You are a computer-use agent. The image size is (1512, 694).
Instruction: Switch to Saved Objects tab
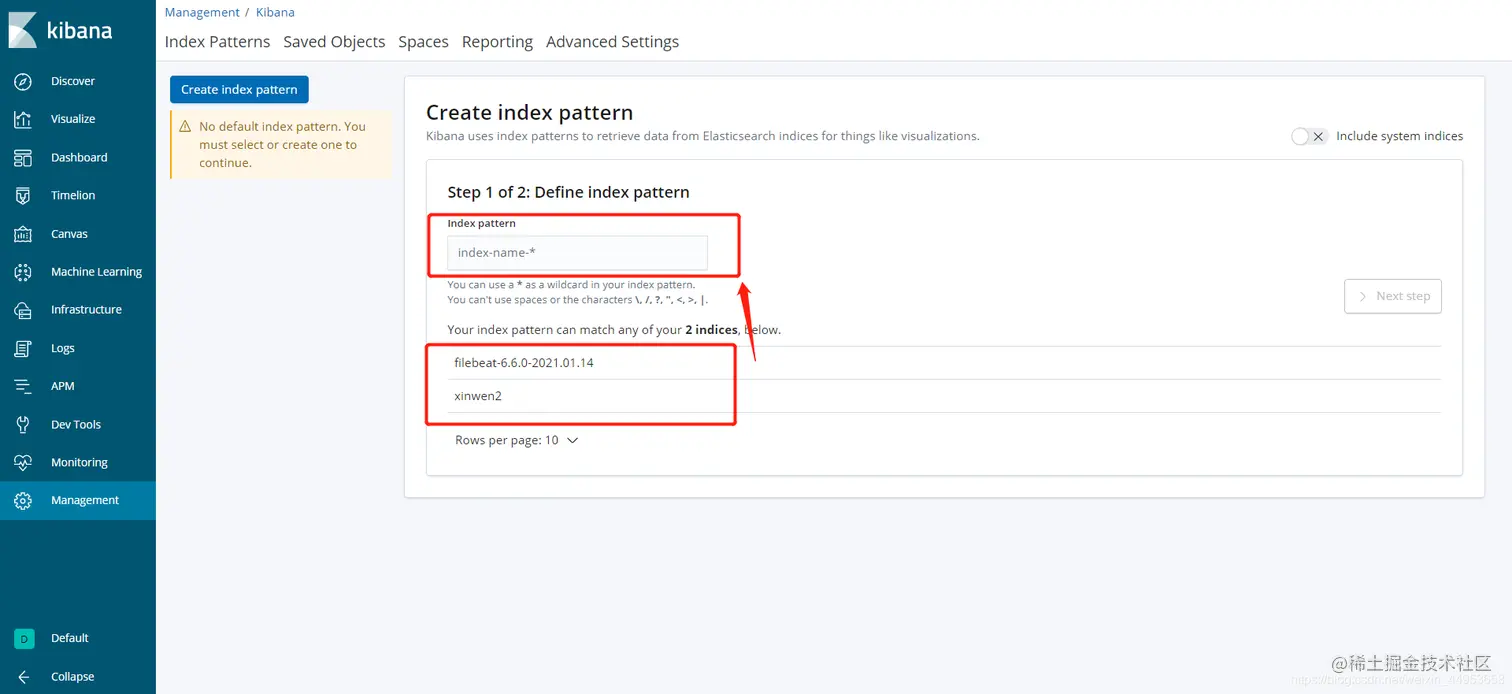point(334,42)
